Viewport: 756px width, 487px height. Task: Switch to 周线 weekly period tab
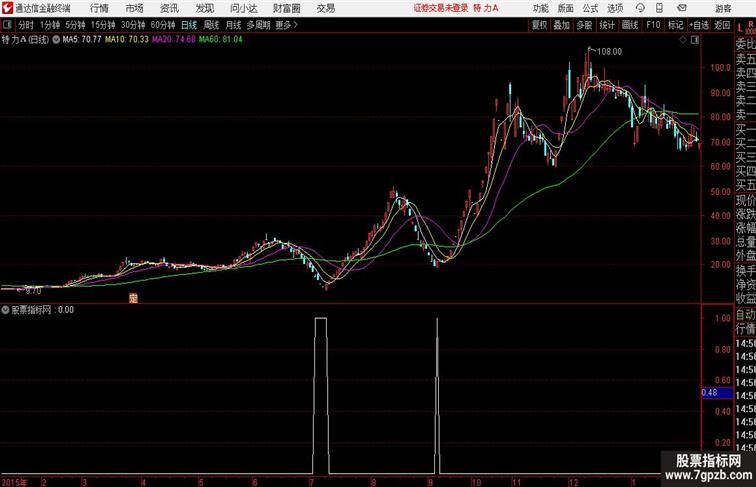coord(211,25)
